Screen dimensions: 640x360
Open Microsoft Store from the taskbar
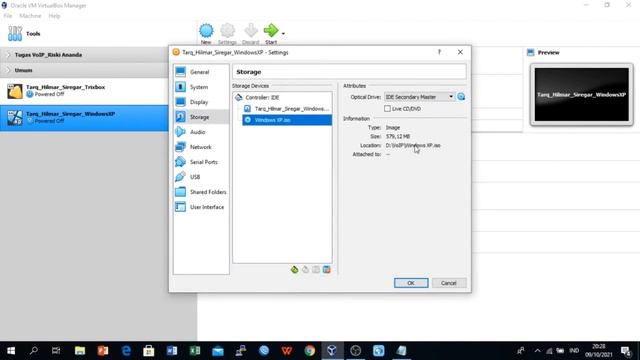point(149,351)
